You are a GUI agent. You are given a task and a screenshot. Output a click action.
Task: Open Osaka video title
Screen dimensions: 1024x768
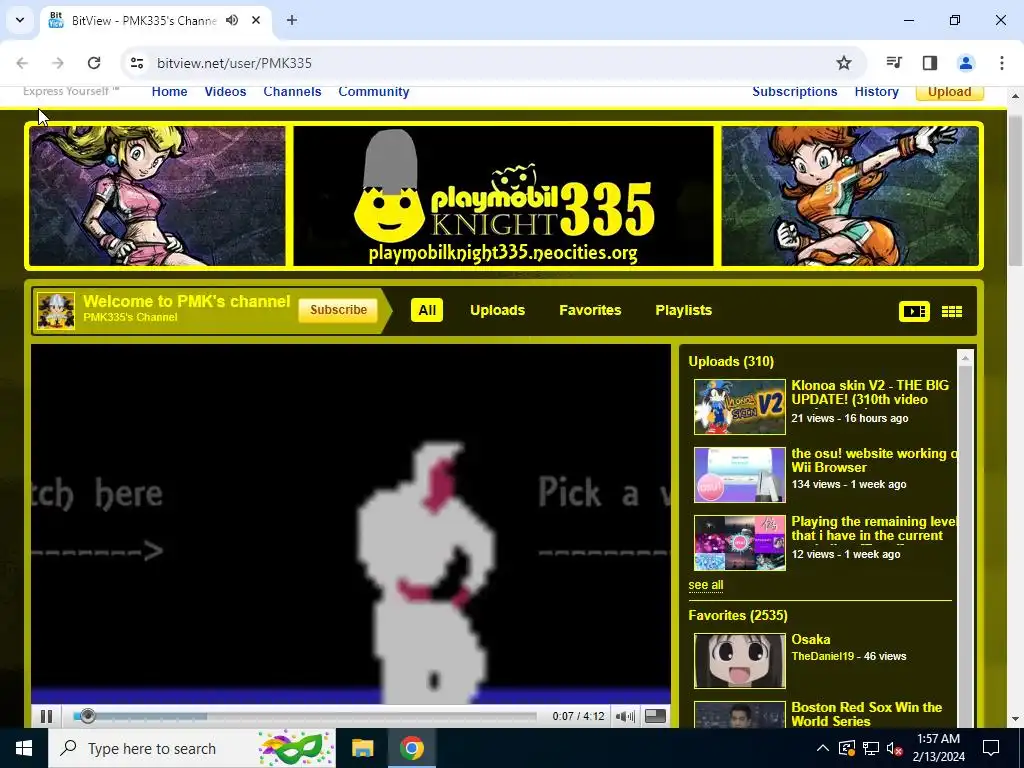click(811, 639)
